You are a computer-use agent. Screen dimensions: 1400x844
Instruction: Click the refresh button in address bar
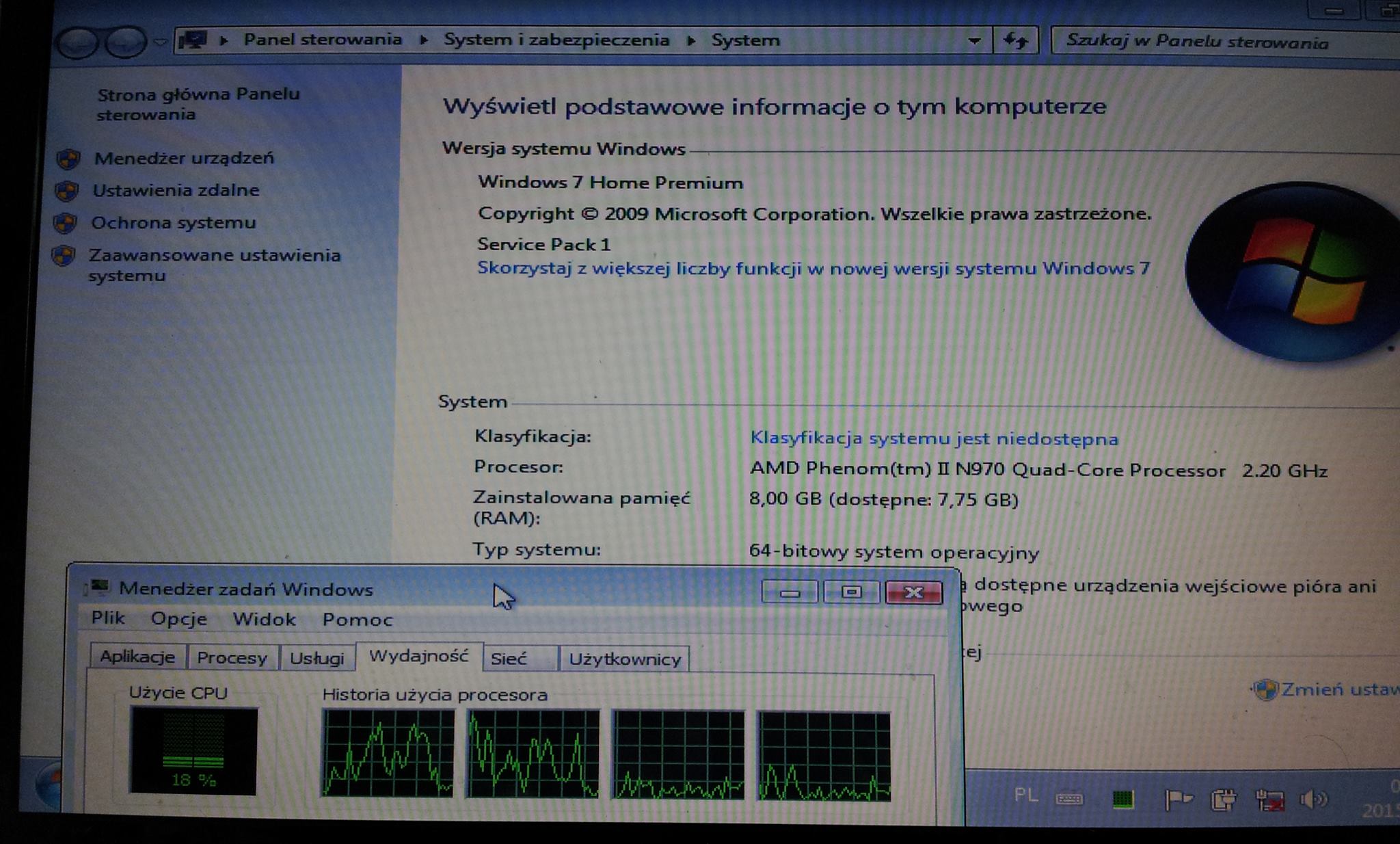click(1016, 41)
